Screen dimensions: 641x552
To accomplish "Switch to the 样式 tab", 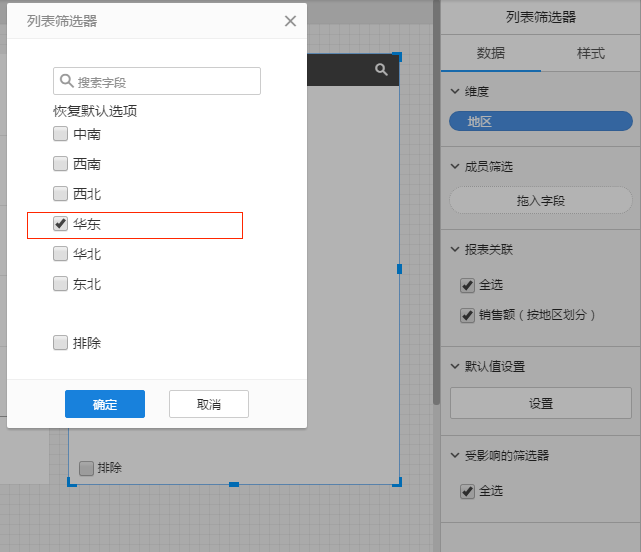I will 591,53.
